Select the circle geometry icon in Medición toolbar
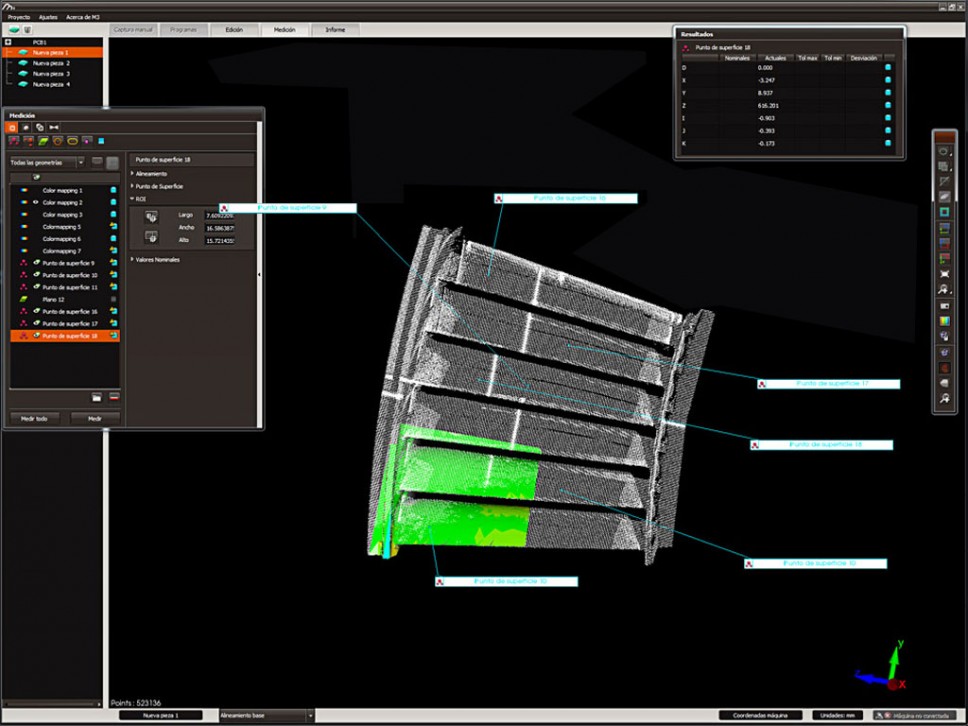Viewport: 968px width, 726px height. click(x=55, y=143)
